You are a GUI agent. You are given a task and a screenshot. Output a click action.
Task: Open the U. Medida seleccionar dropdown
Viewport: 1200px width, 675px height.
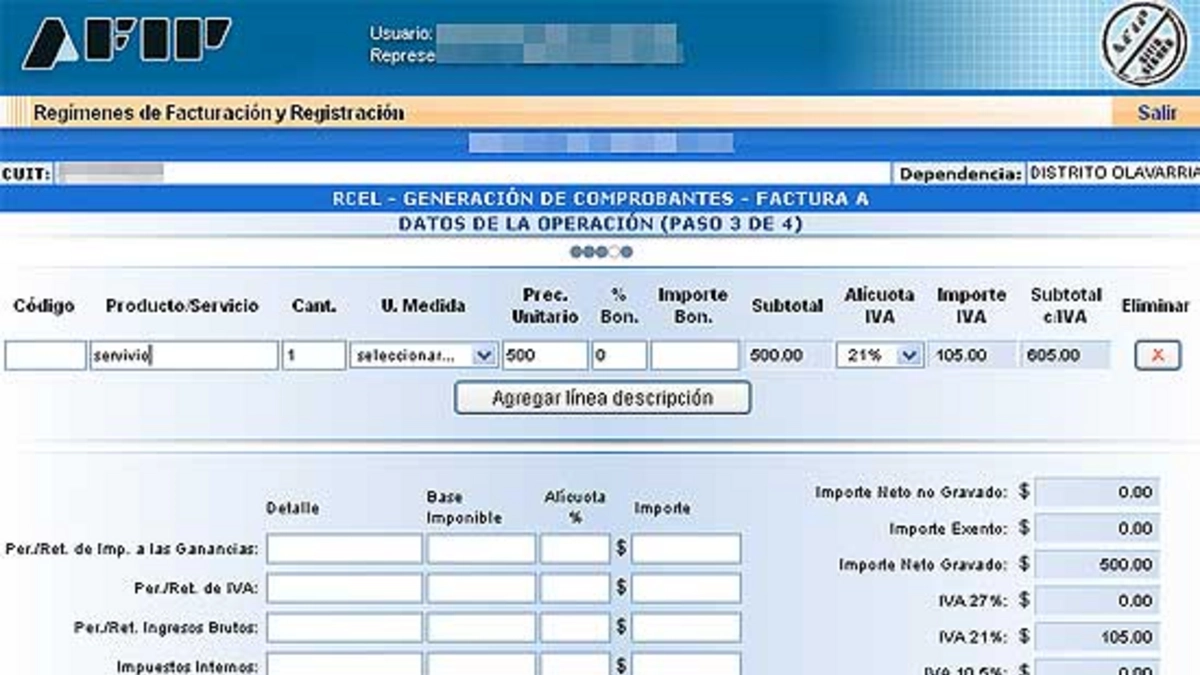[423, 355]
